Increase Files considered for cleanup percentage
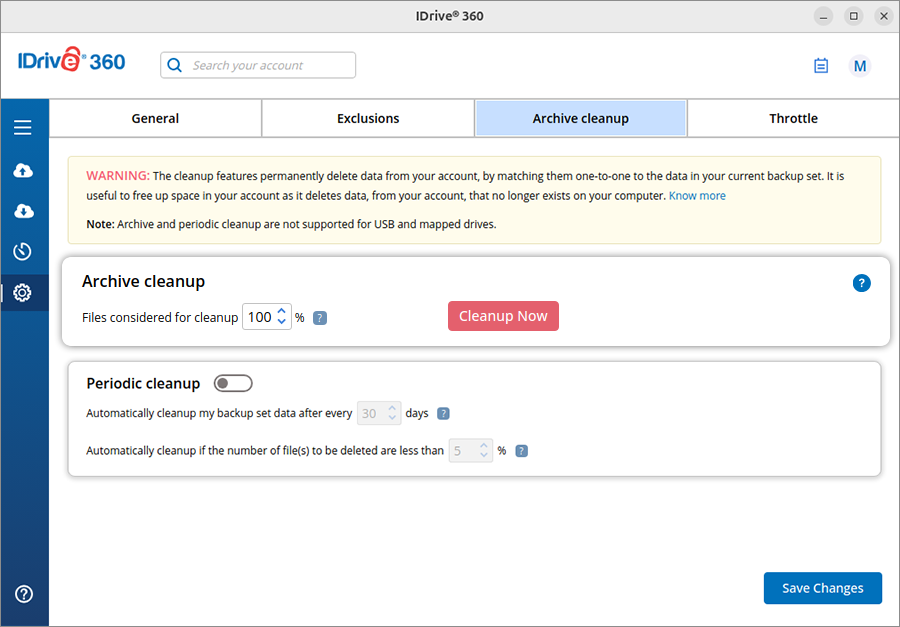 (281, 311)
